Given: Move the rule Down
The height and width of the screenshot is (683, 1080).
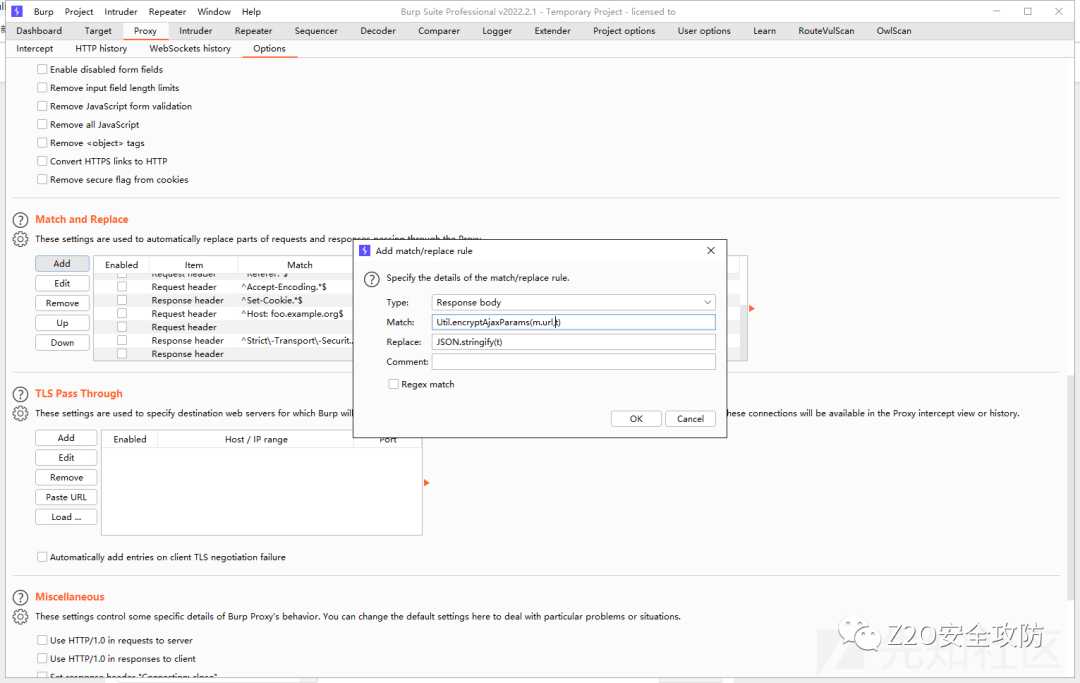Looking at the screenshot, I should tap(62, 343).
